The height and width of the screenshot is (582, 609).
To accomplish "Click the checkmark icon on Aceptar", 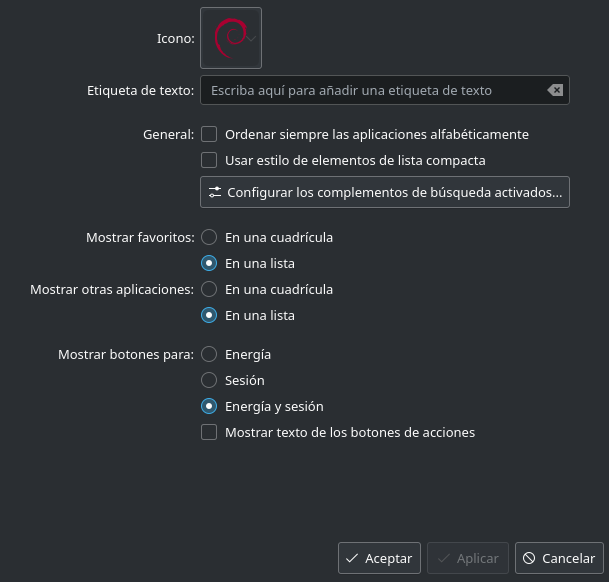I will point(352,558).
